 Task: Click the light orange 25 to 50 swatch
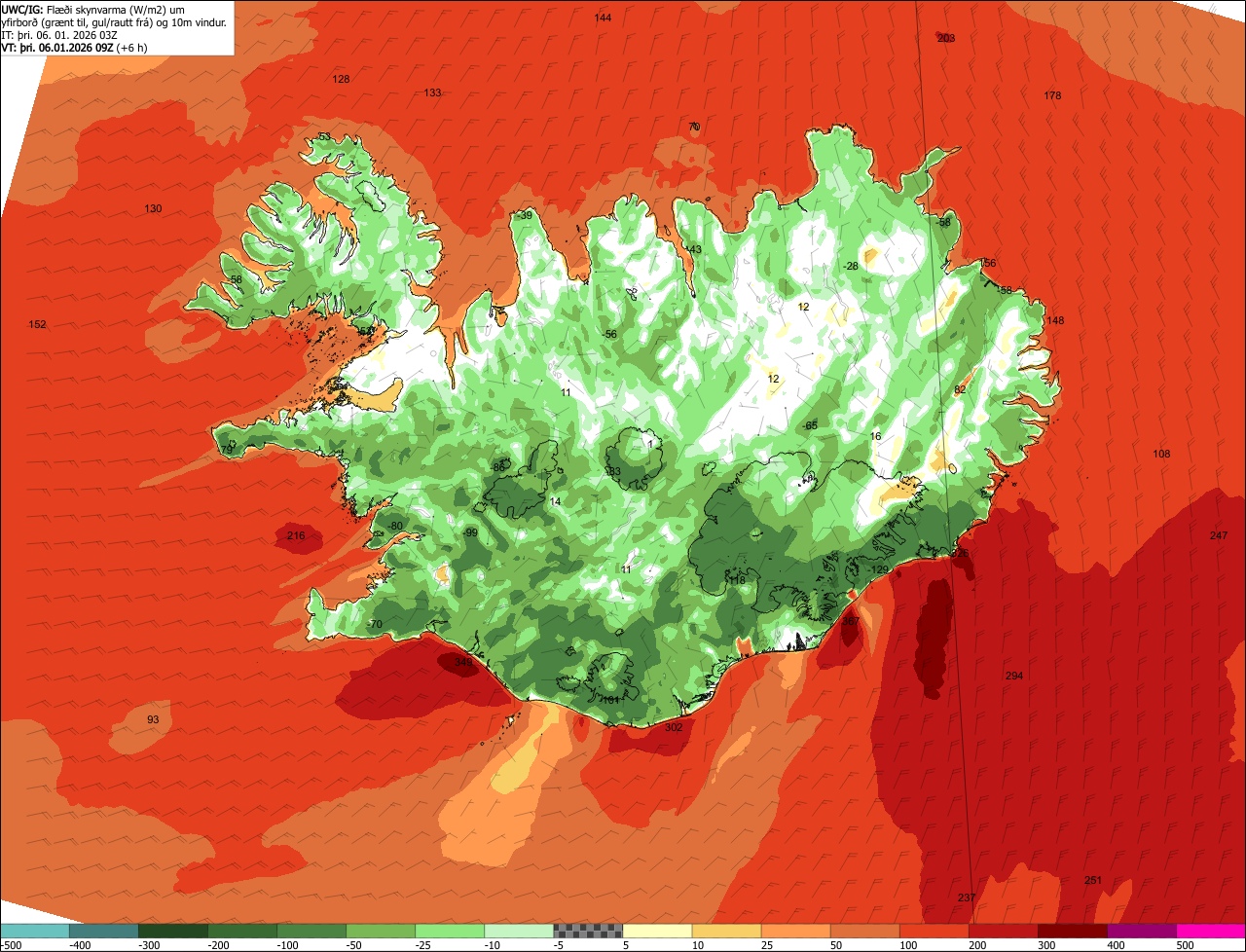(795, 931)
